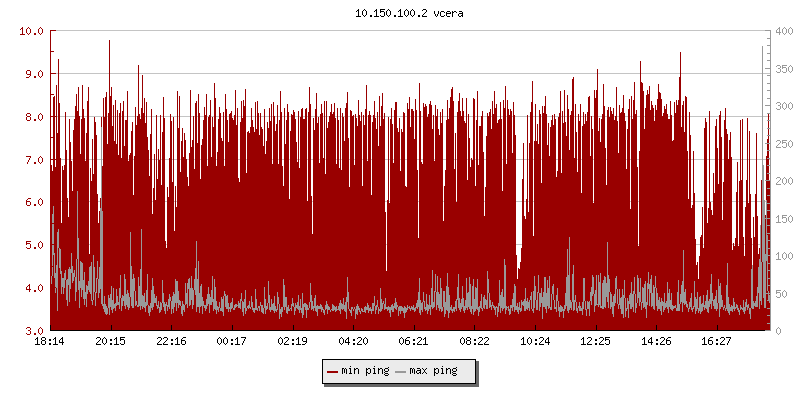Pick the 22:16 tick on the time axis
Screen dimensions: 800x400
click(171, 341)
